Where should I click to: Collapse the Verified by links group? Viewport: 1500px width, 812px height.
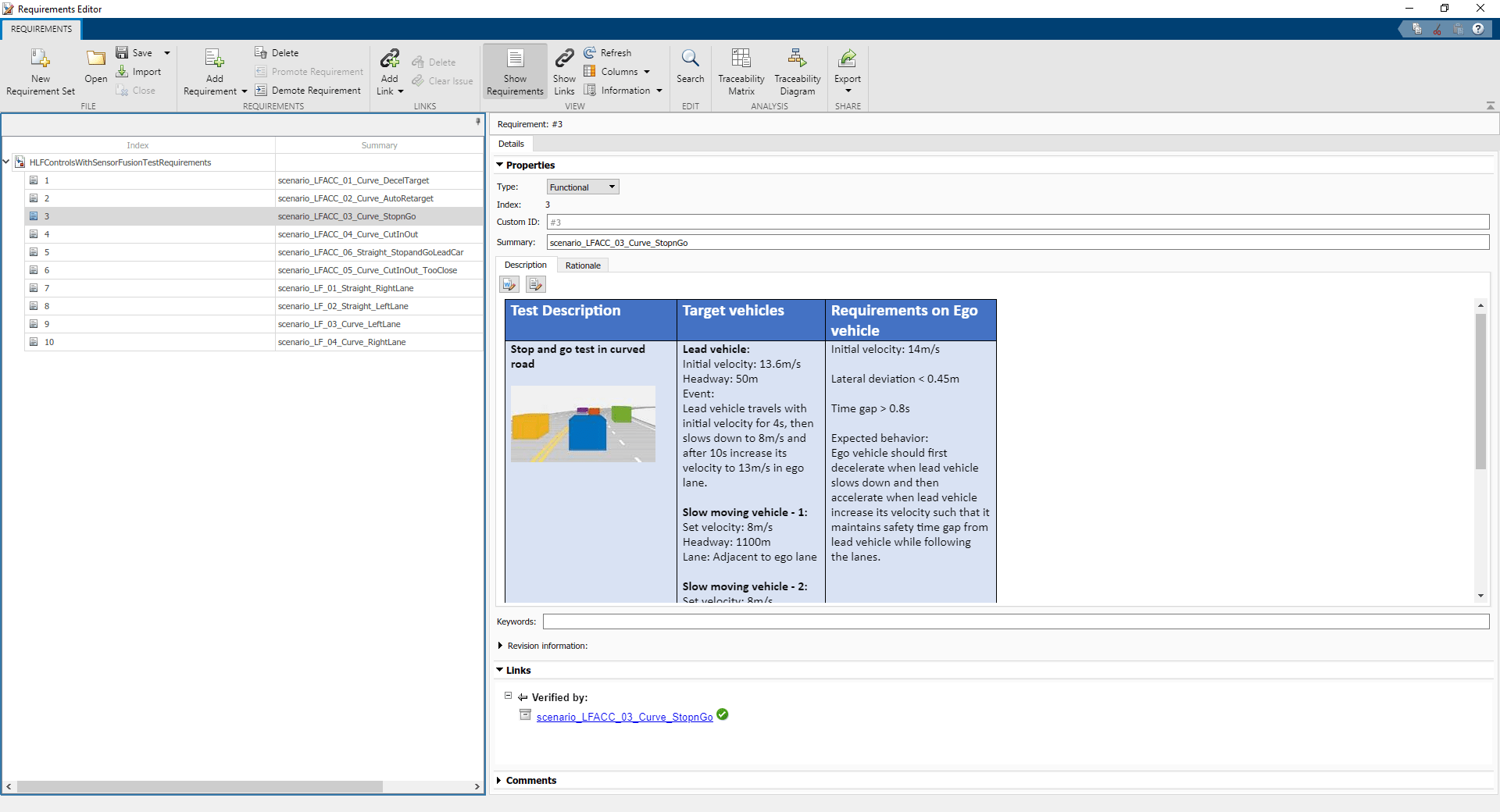coord(508,696)
